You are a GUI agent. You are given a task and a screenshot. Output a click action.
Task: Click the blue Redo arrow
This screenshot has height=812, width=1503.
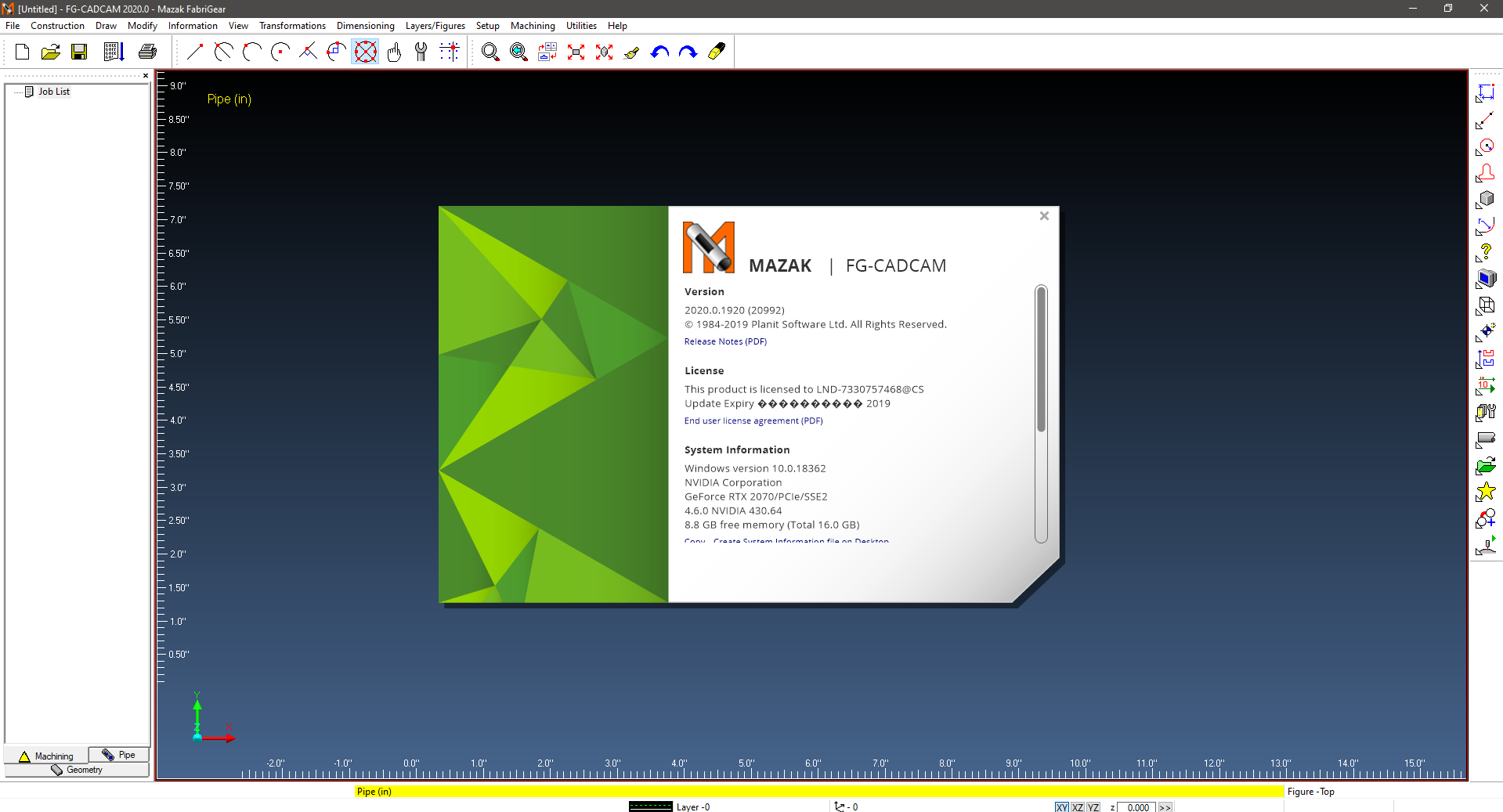point(688,52)
